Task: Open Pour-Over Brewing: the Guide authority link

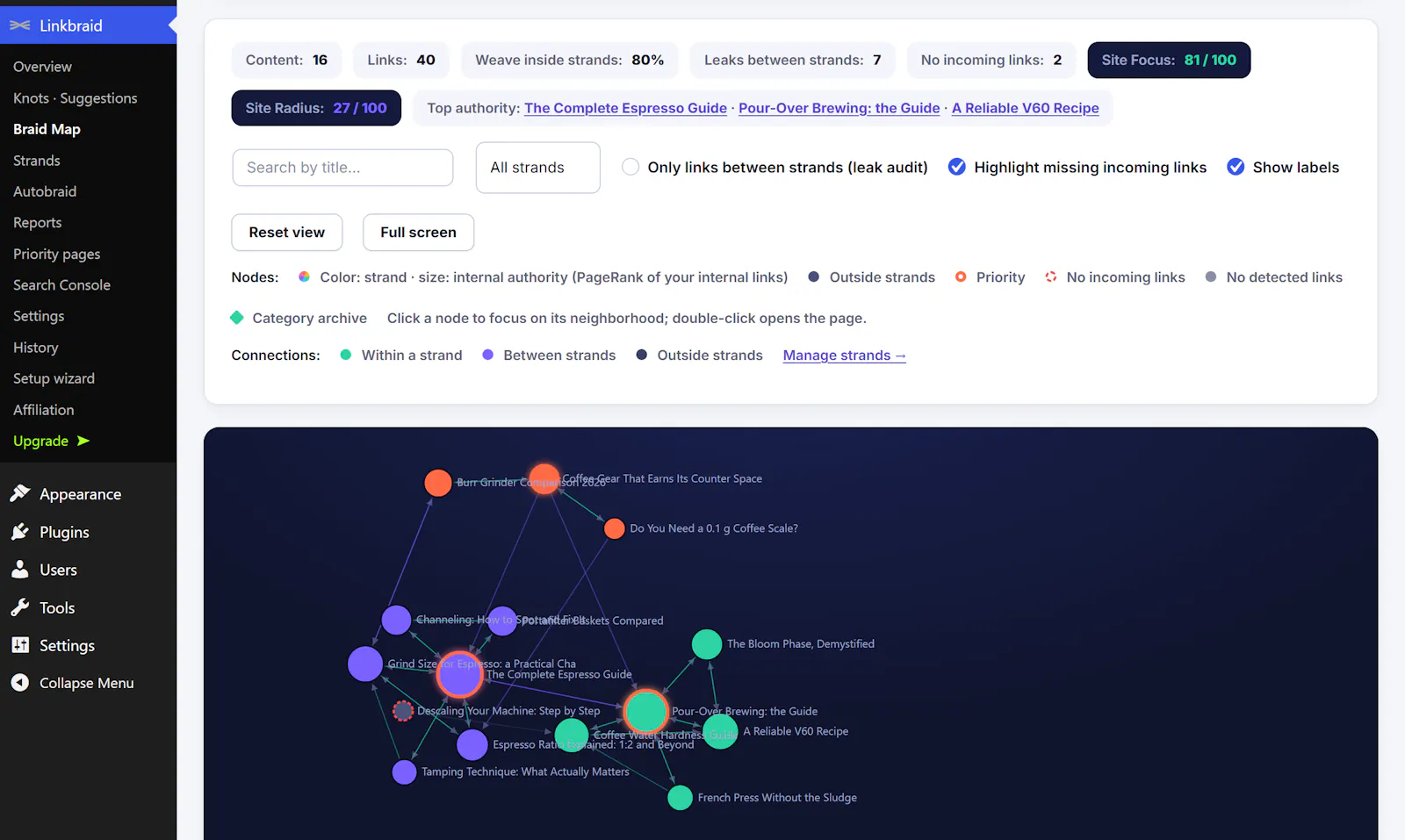Action: coord(839,108)
